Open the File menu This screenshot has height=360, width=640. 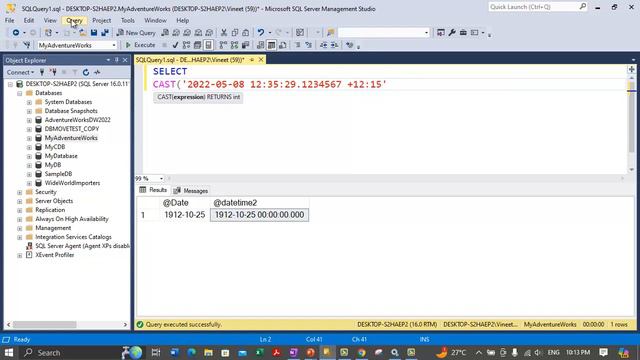[x=9, y=20]
